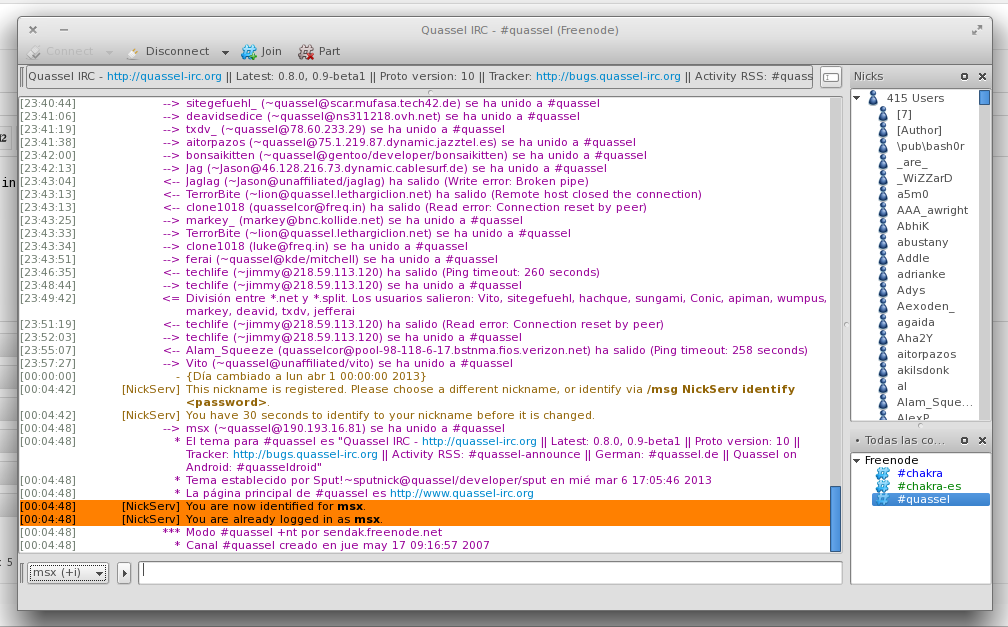The width and height of the screenshot is (1008, 627).
Task: Select user Addle in nick list
Action: (x=913, y=259)
